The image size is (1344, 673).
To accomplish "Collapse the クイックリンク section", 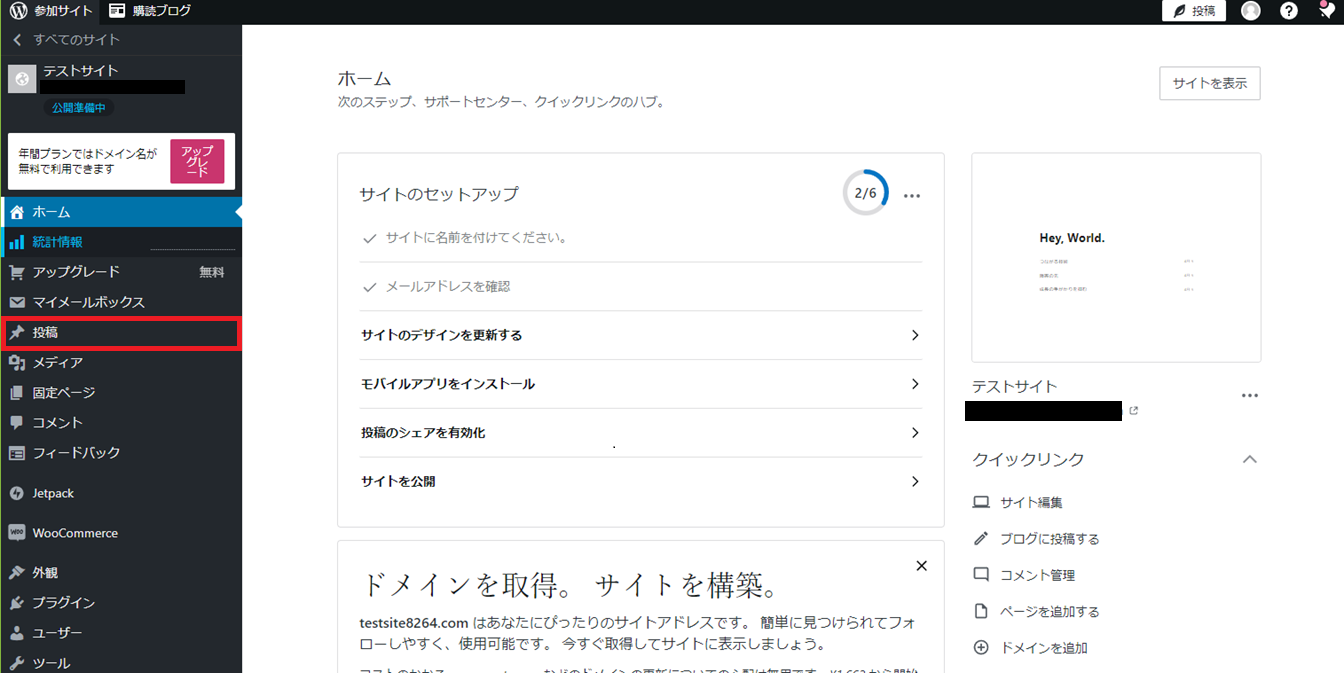I will click(x=1249, y=459).
